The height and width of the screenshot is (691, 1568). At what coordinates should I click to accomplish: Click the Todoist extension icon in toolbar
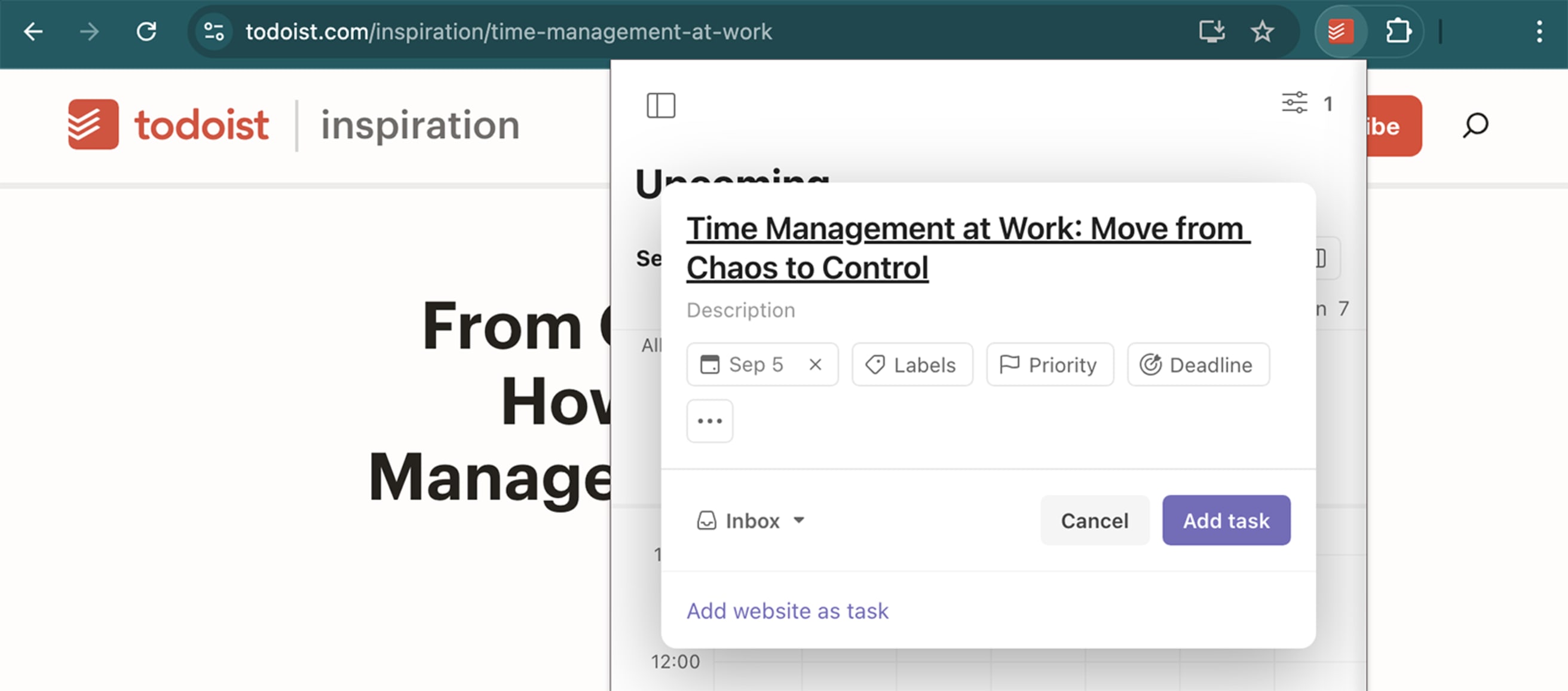[x=1340, y=31]
